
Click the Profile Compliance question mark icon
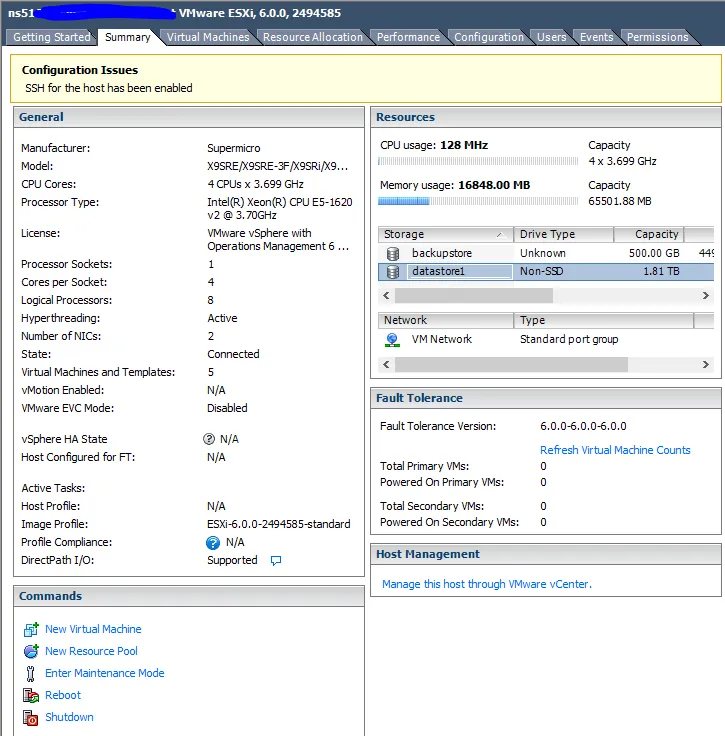(212, 543)
